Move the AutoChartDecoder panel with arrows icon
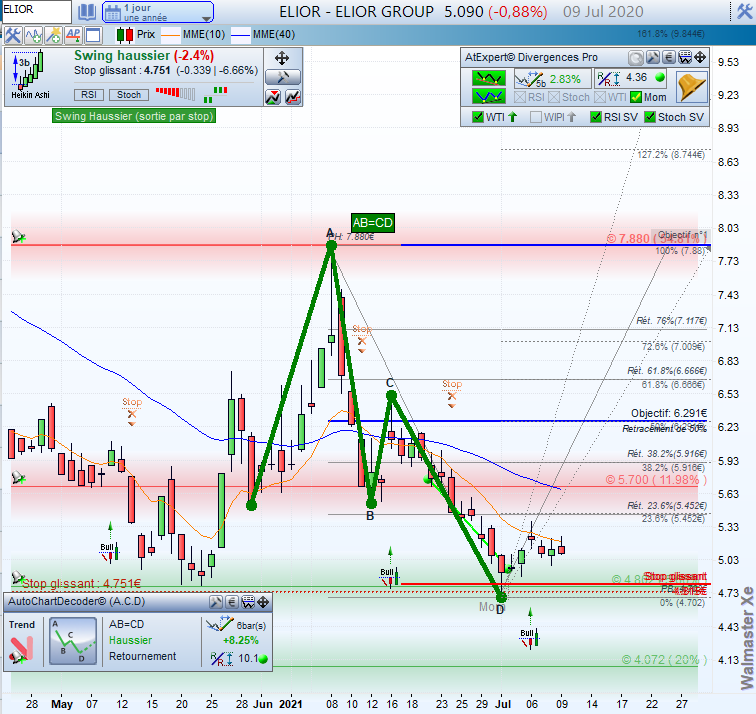 (263, 602)
